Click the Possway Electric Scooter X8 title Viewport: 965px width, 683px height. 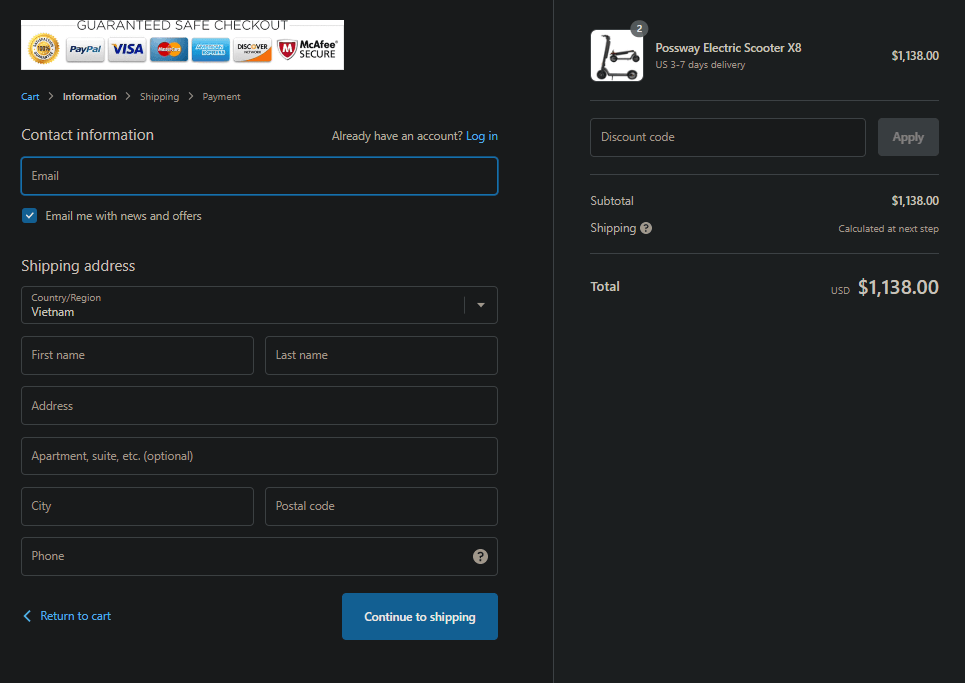click(x=728, y=48)
